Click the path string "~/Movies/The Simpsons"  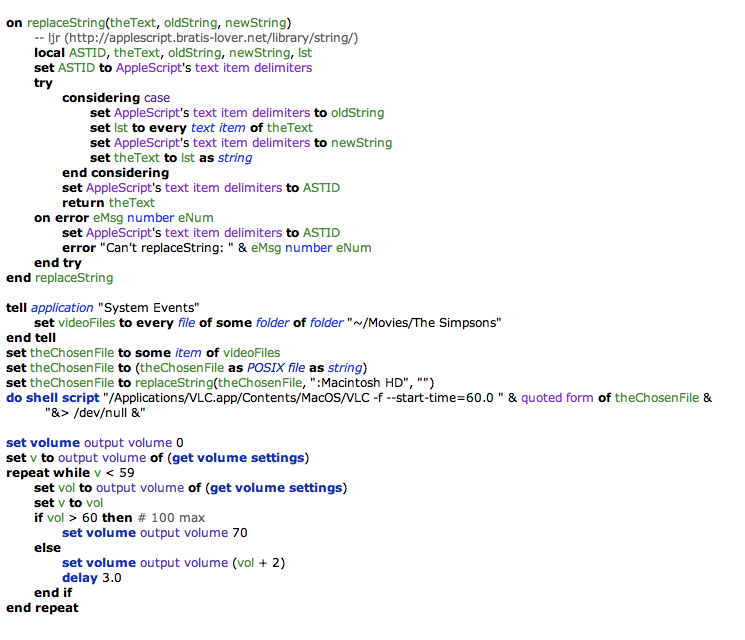point(424,323)
